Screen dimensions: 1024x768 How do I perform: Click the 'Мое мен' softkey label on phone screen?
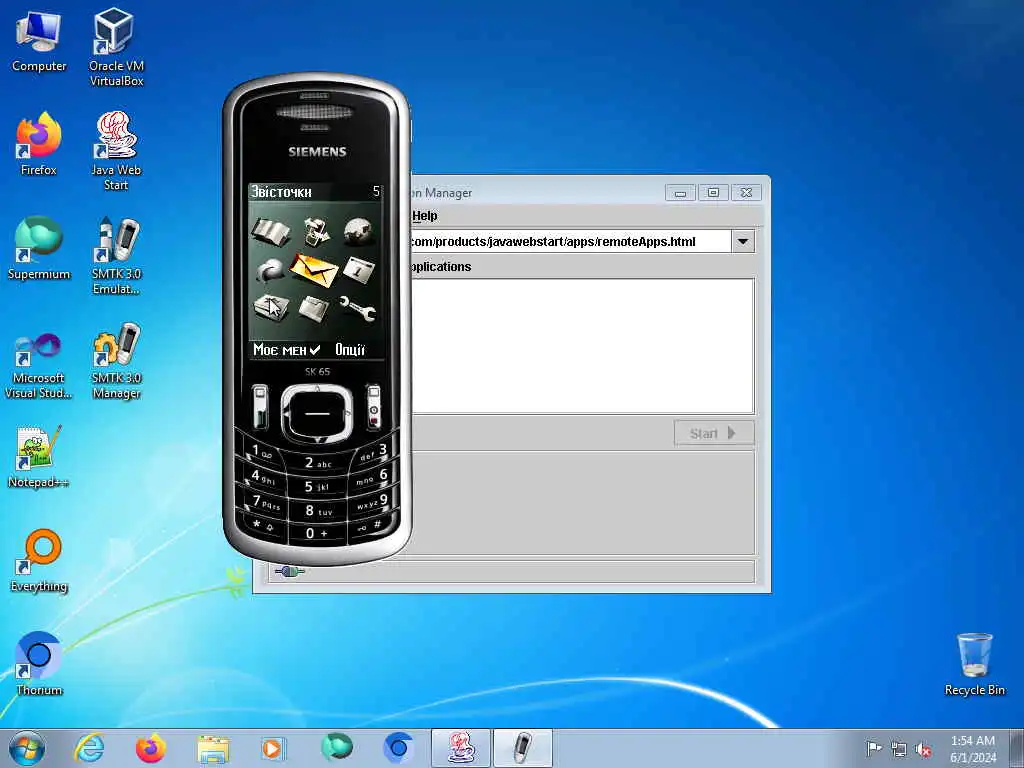pyautogui.click(x=286, y=350)
